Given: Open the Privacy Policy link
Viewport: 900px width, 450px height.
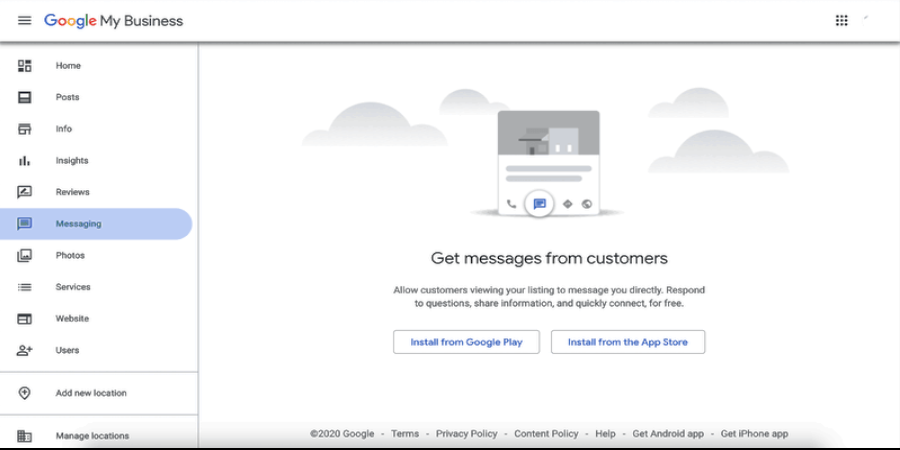Looking at the screenshot, I should [467, 434].
